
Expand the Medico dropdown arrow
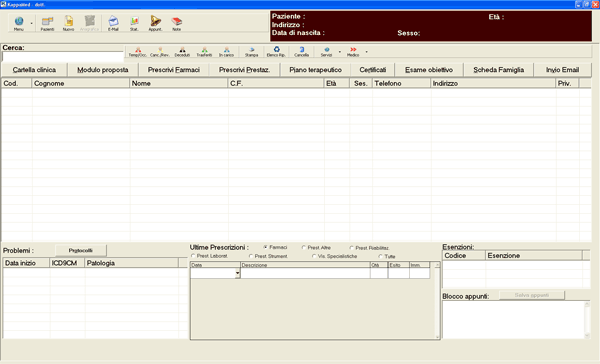click(x=366, y=52)
